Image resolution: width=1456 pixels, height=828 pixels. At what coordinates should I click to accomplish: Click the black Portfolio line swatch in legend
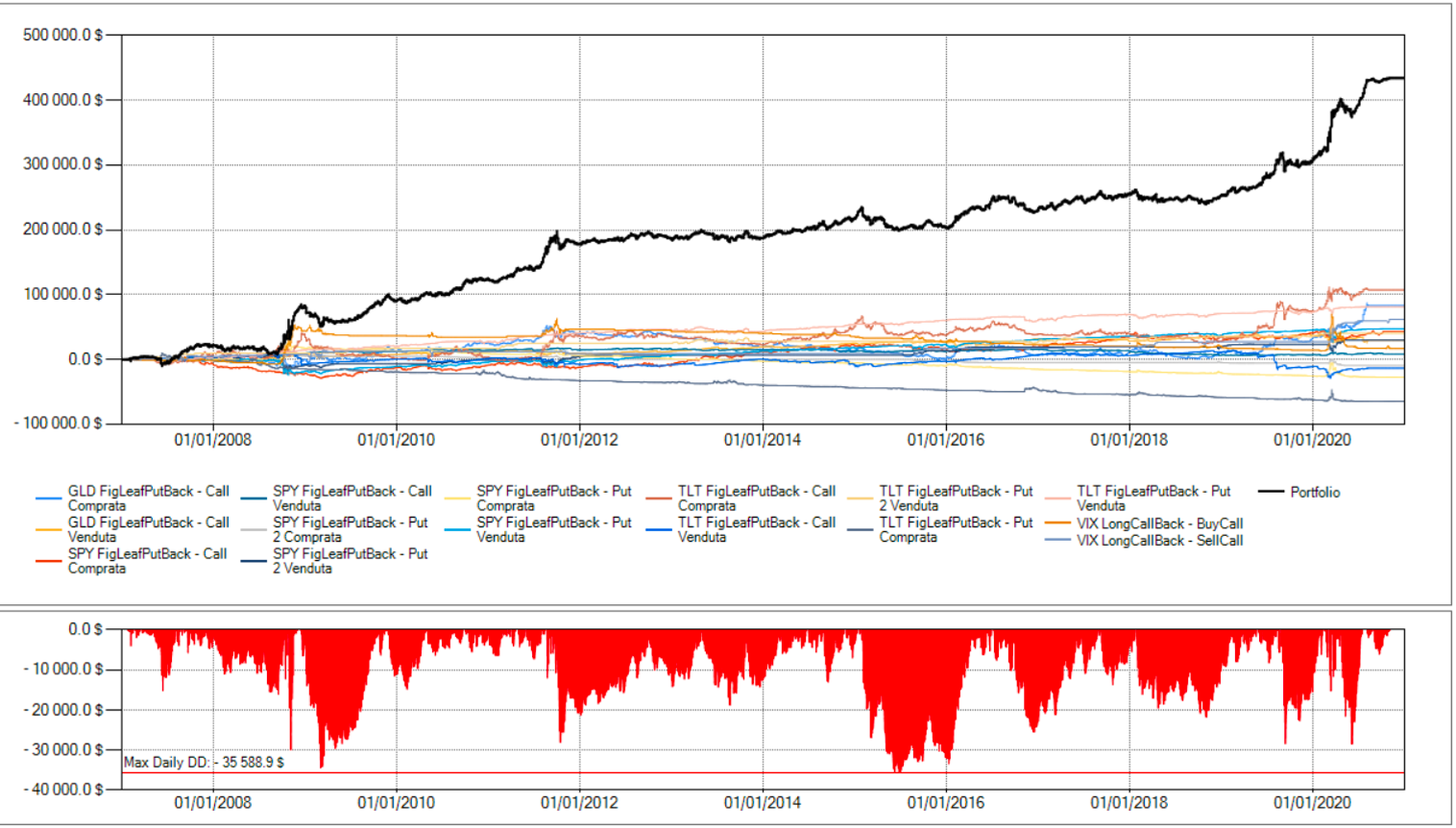[1271, 492]
